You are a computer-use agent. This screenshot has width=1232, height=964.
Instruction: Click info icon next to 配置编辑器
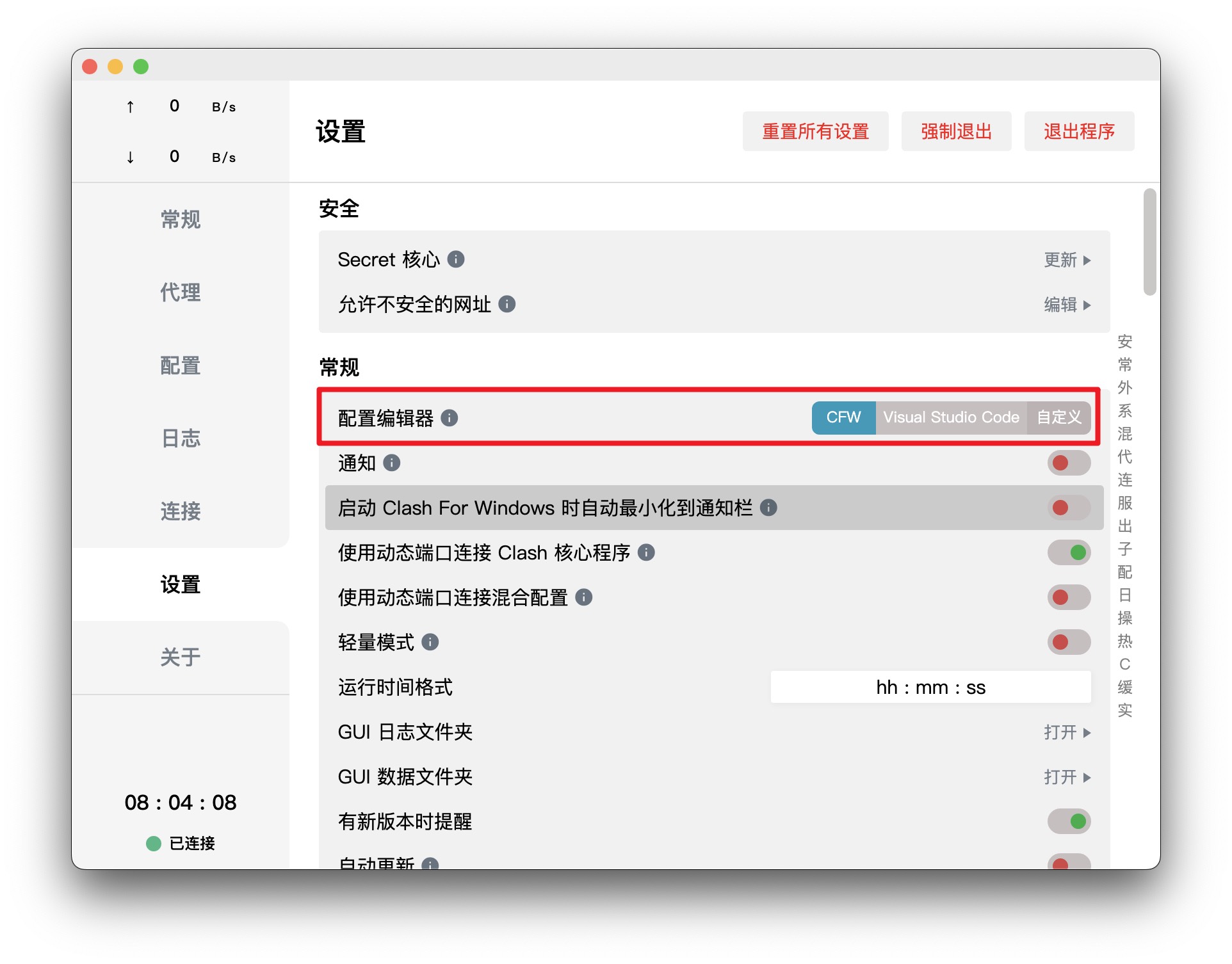(x=450, y=418)
